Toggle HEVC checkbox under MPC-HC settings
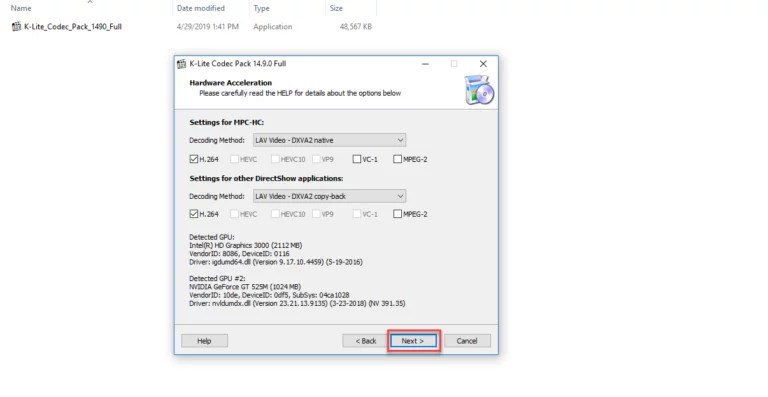Viewport: 768px width, 397px height. click(234, 159)
